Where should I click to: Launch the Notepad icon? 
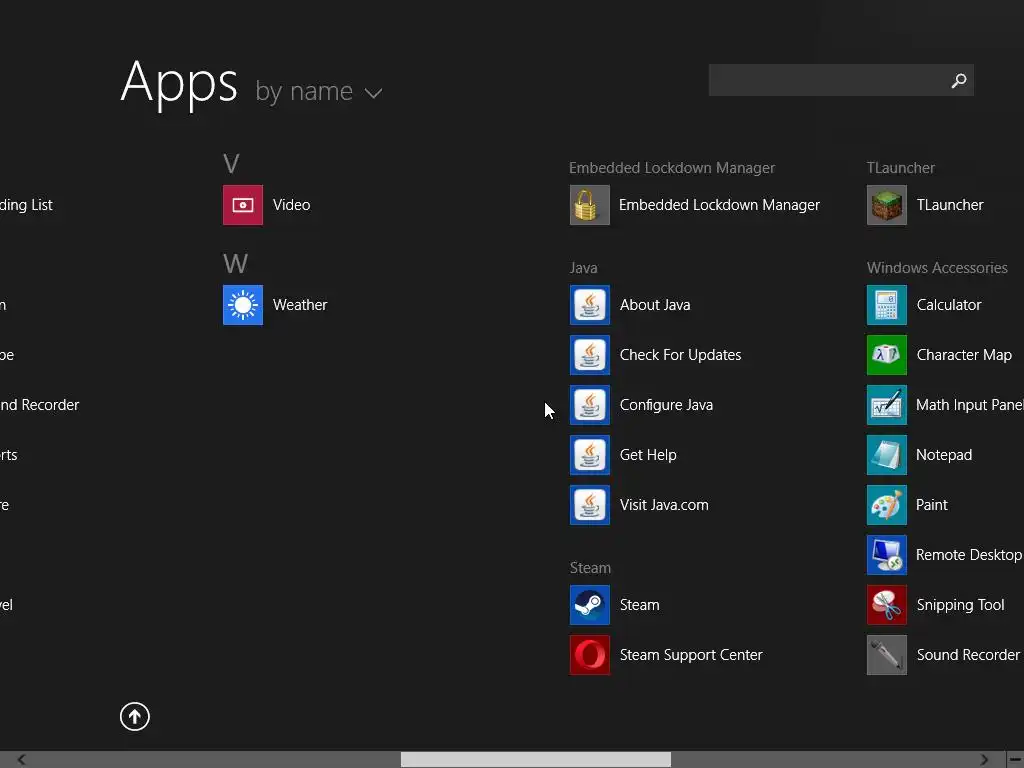[887, 455]
